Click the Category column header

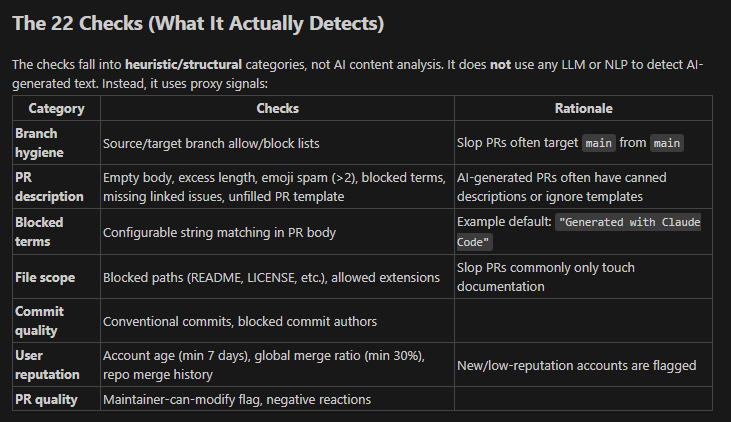pyautogui.click(x=56, y=108)
